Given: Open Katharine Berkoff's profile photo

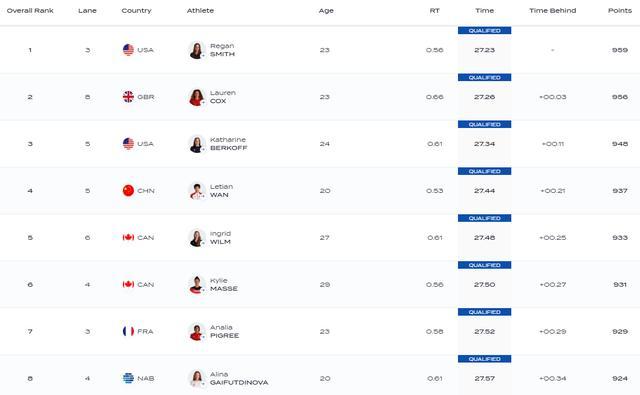Looking at the screenshot, I should pyautogui.click(x=197, y=144).
